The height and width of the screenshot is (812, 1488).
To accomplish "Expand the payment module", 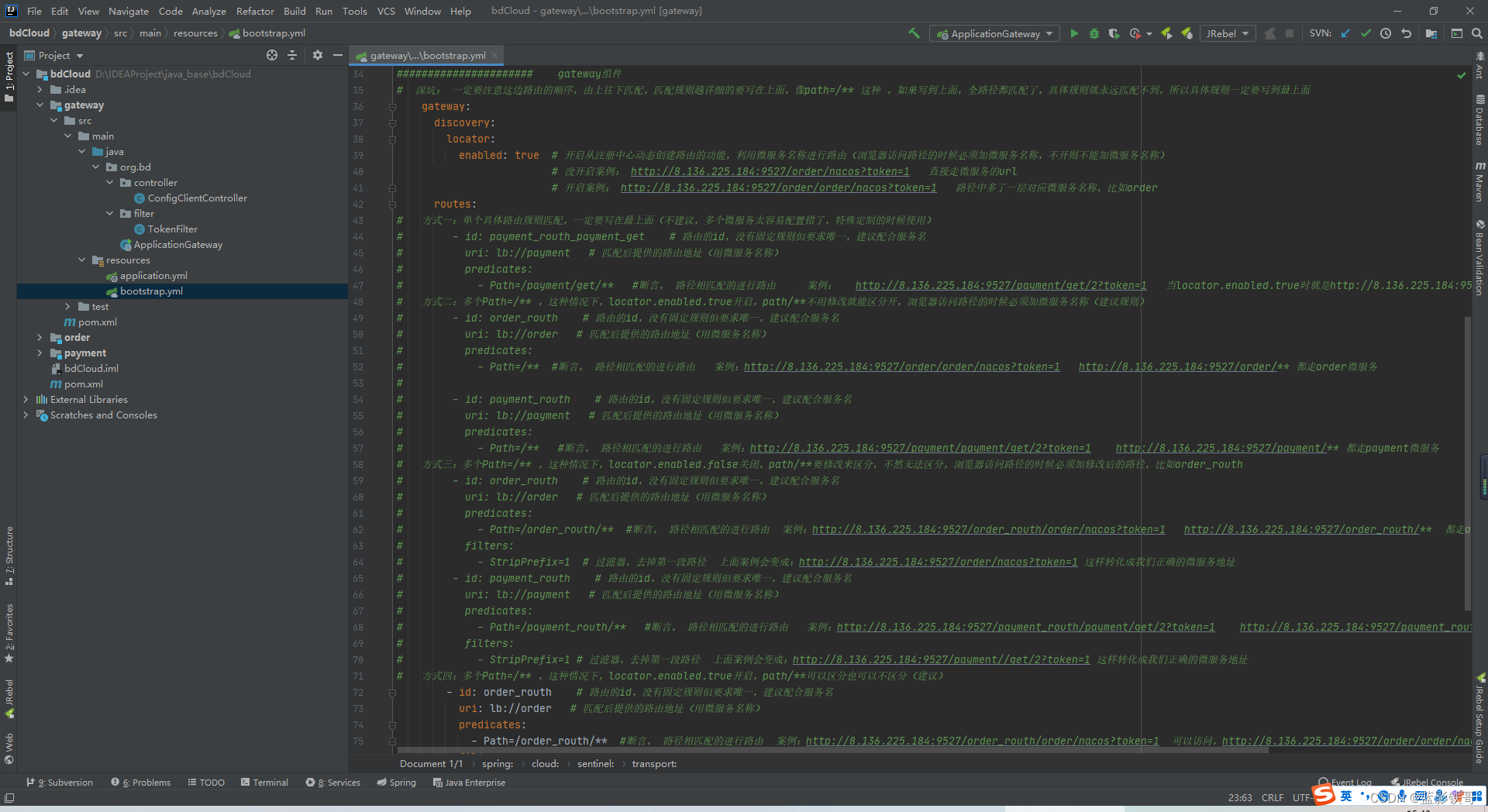I will point(40,353).
